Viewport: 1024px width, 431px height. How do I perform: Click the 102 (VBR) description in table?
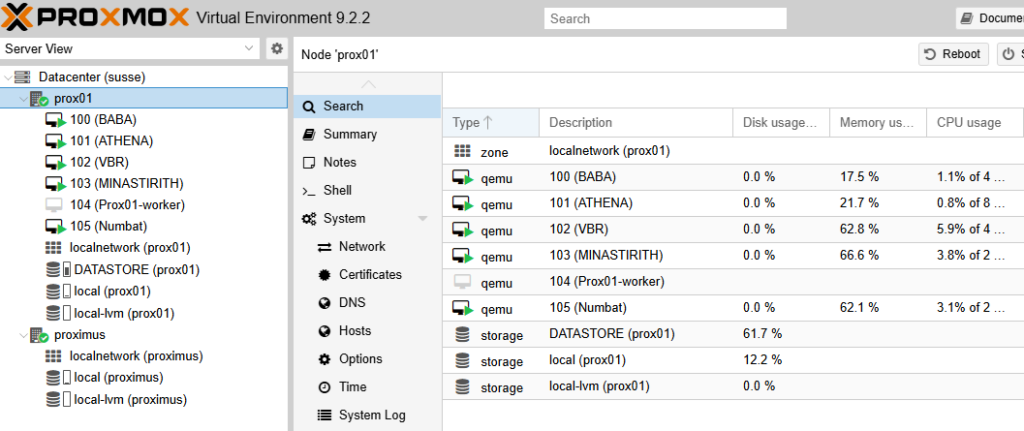[x=577, y=229]
